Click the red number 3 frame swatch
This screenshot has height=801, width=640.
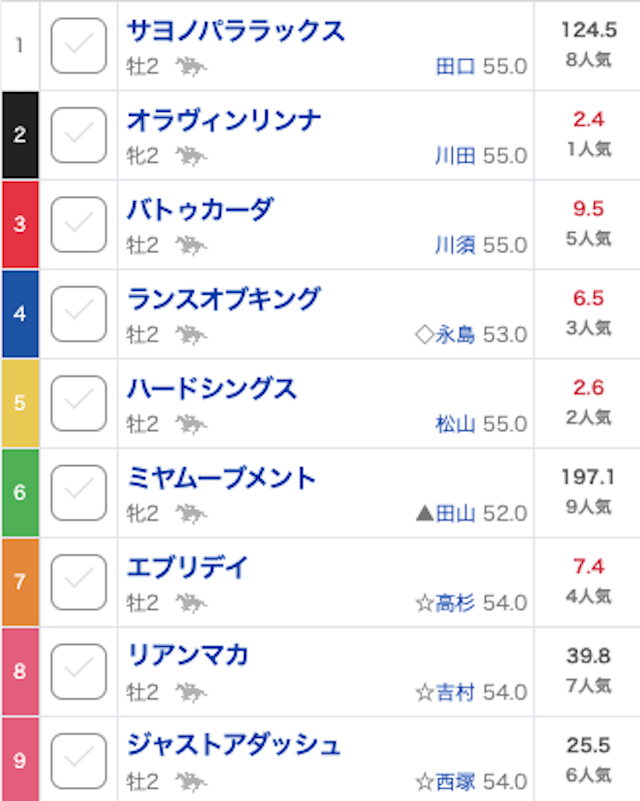20,225
